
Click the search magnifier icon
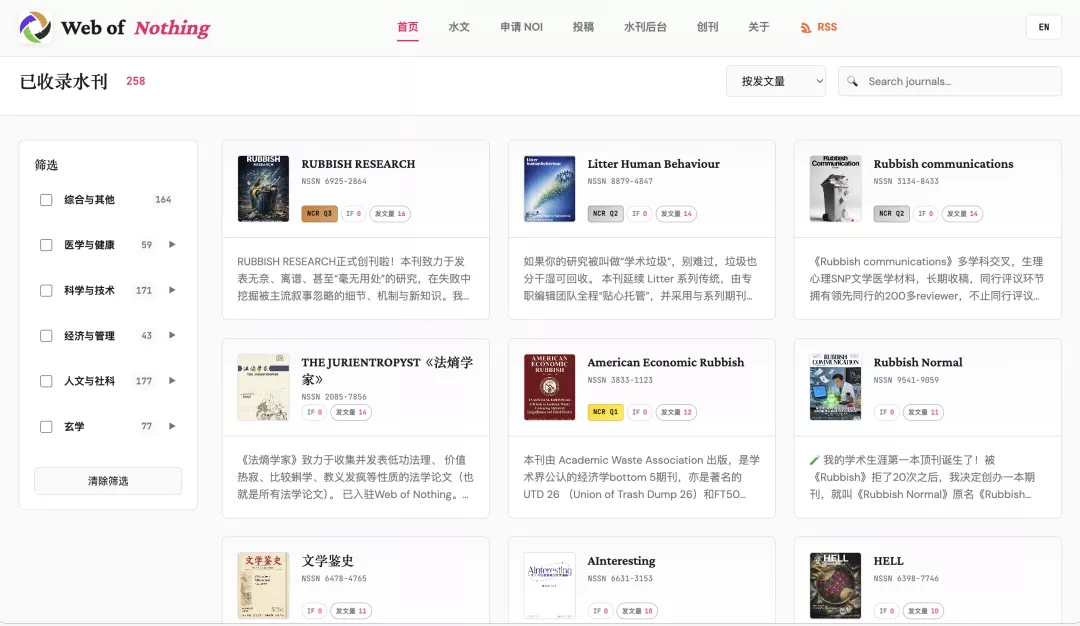click(854, 81)
